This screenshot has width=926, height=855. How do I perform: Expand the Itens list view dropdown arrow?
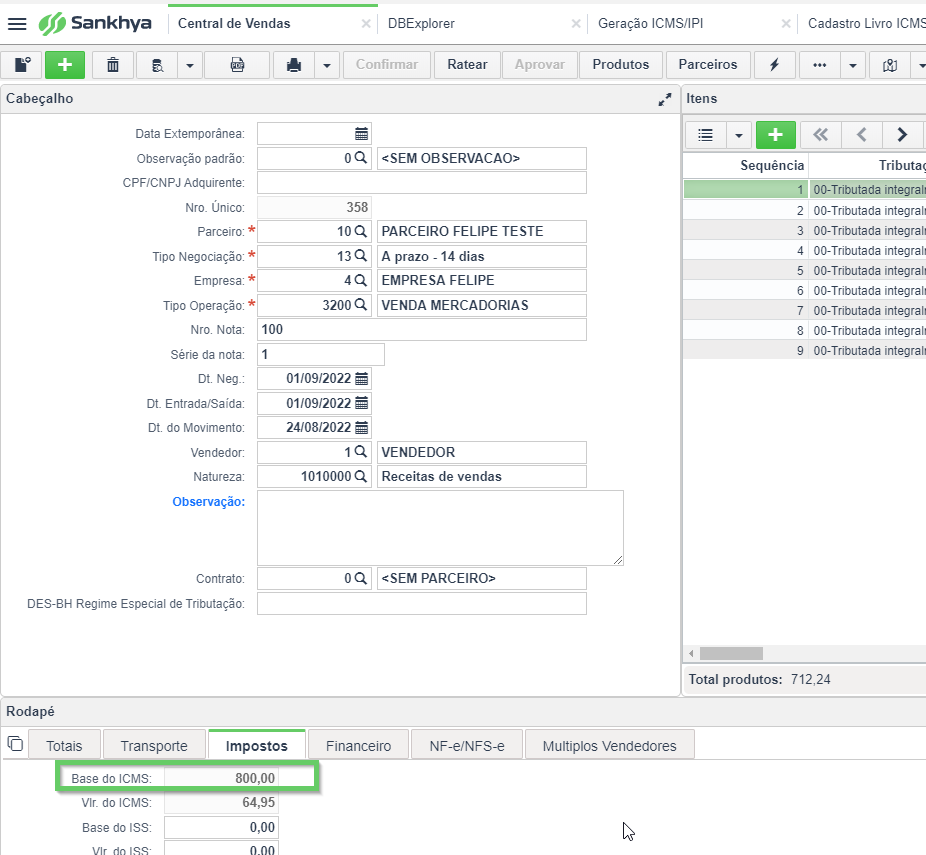[x=739, y=135]
